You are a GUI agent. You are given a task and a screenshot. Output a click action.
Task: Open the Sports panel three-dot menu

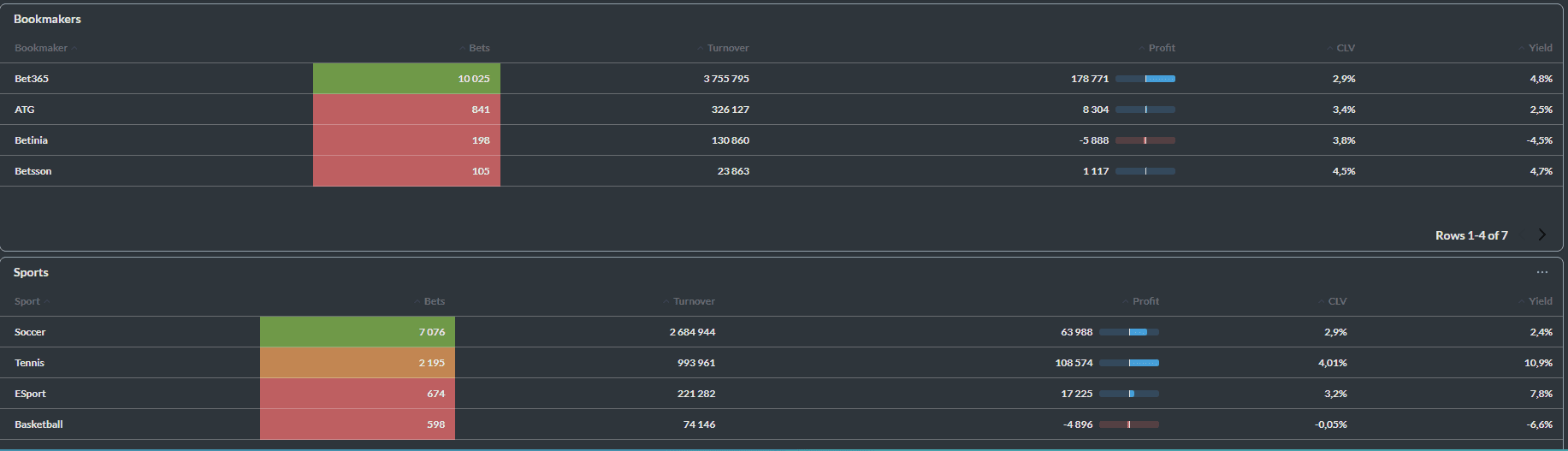tap(1541, 272)
